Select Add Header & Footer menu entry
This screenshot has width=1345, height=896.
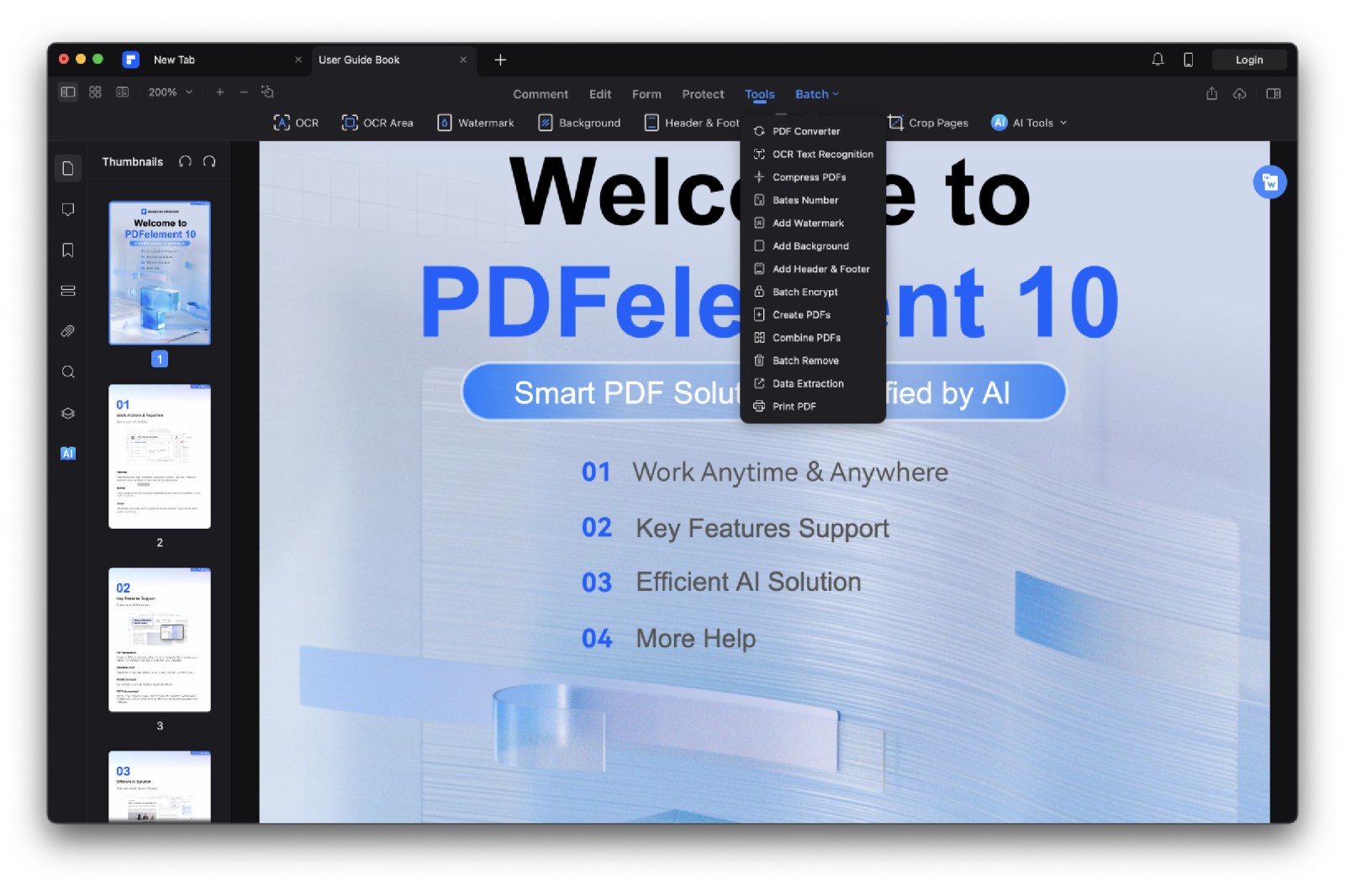813,269
